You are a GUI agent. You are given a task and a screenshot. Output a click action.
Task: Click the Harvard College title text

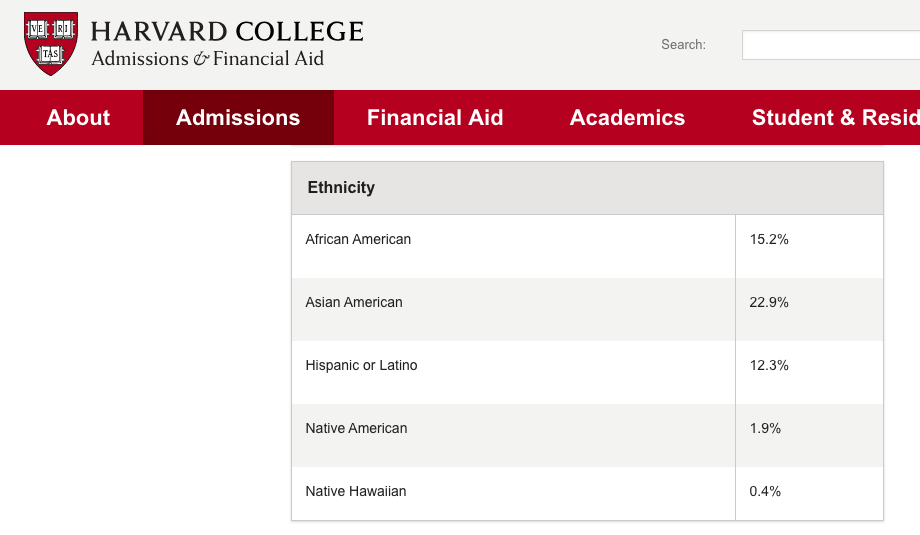[x=227, y=32]
